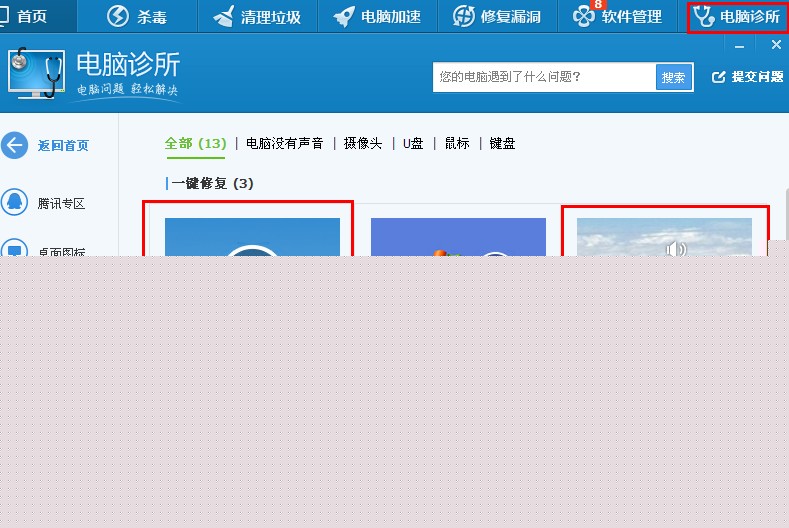Open the 修复漏洞 repair icon
Viewport: 789px width, 528px height.
pos(463,16)
